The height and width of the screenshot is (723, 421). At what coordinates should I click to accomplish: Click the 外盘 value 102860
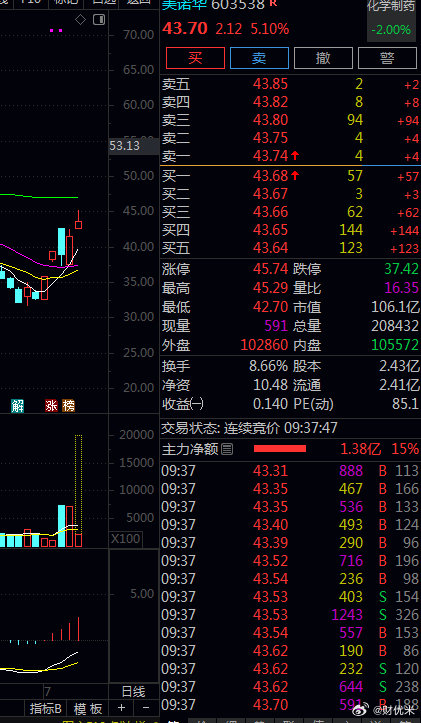click(x=264, y=345)
